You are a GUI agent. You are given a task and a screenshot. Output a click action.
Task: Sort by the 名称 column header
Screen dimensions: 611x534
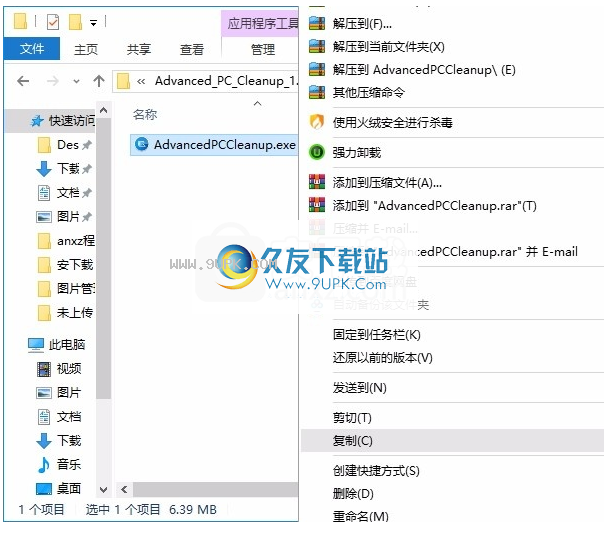pyautogui.click(x=145, y=115)
